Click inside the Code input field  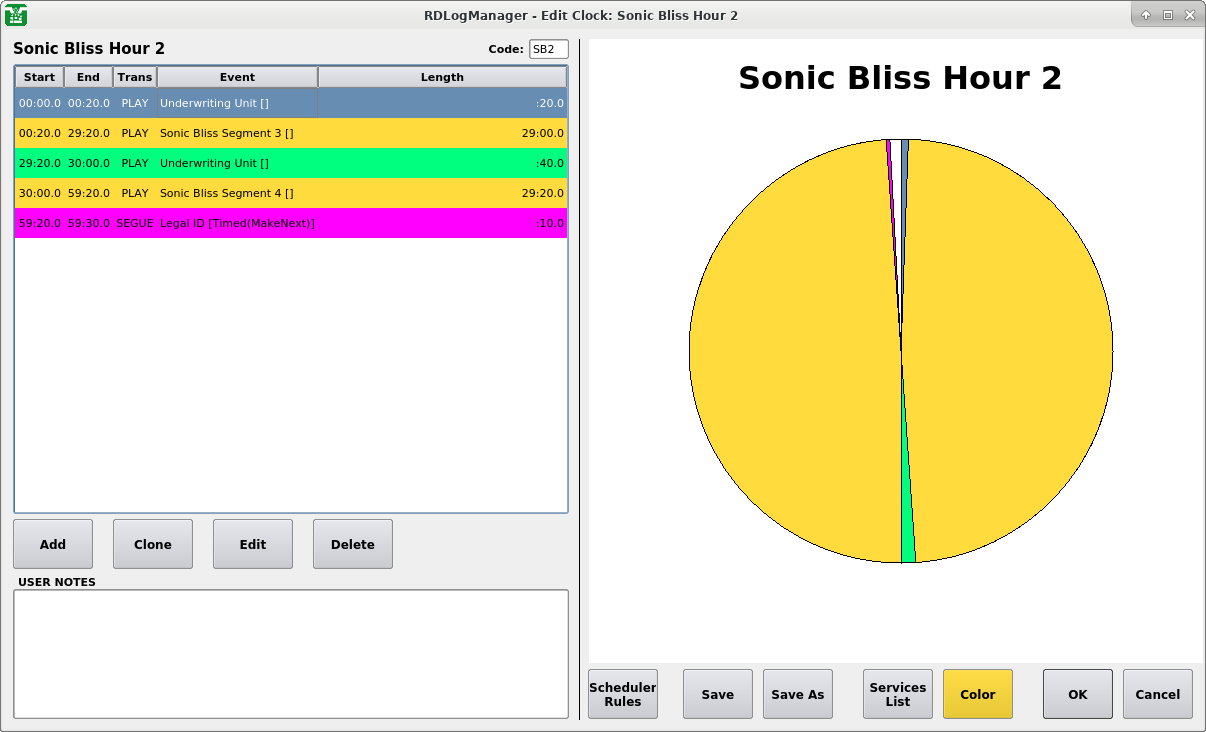[x=548, y=49]
